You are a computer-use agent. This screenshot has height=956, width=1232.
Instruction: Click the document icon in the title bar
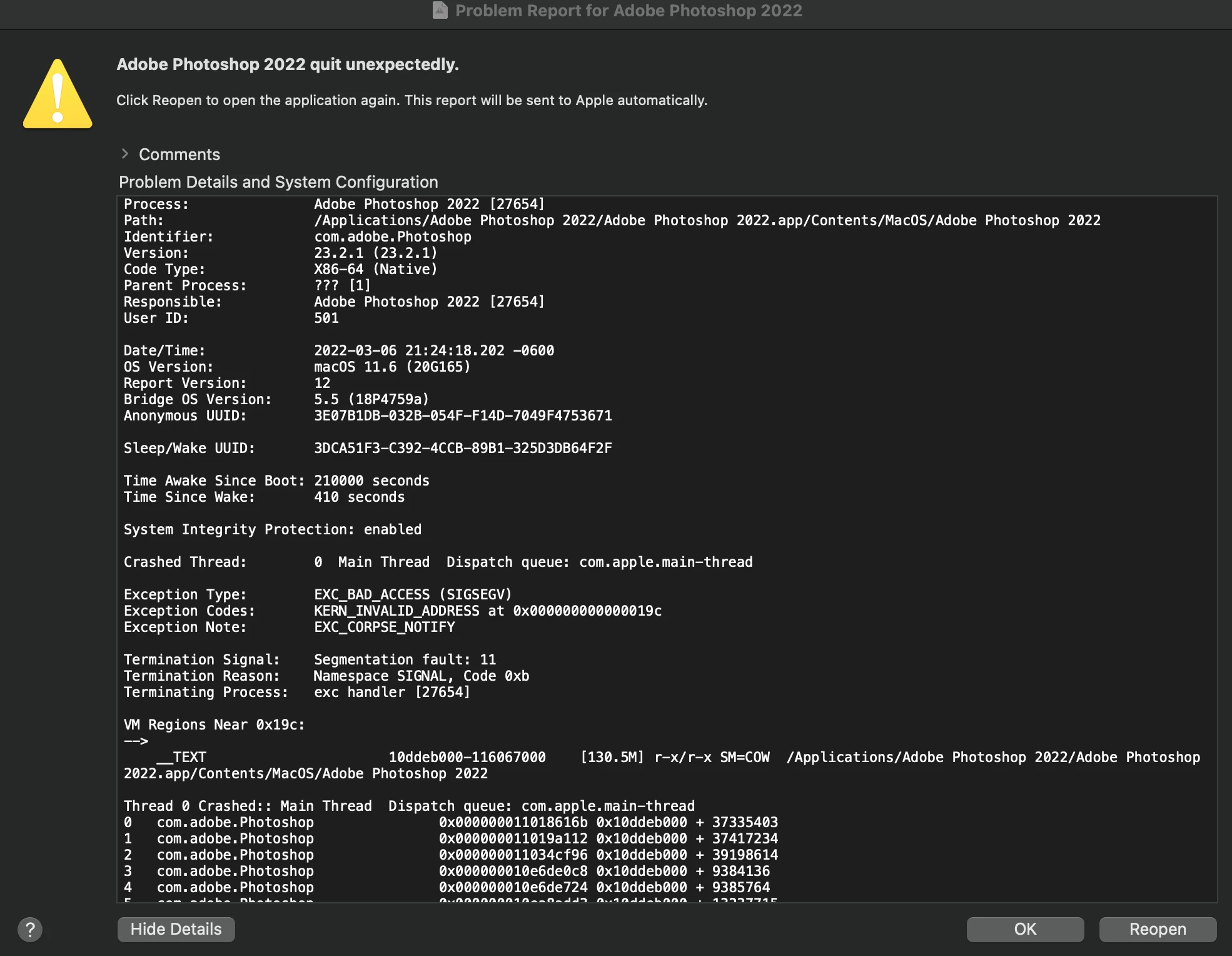point(440,11)
